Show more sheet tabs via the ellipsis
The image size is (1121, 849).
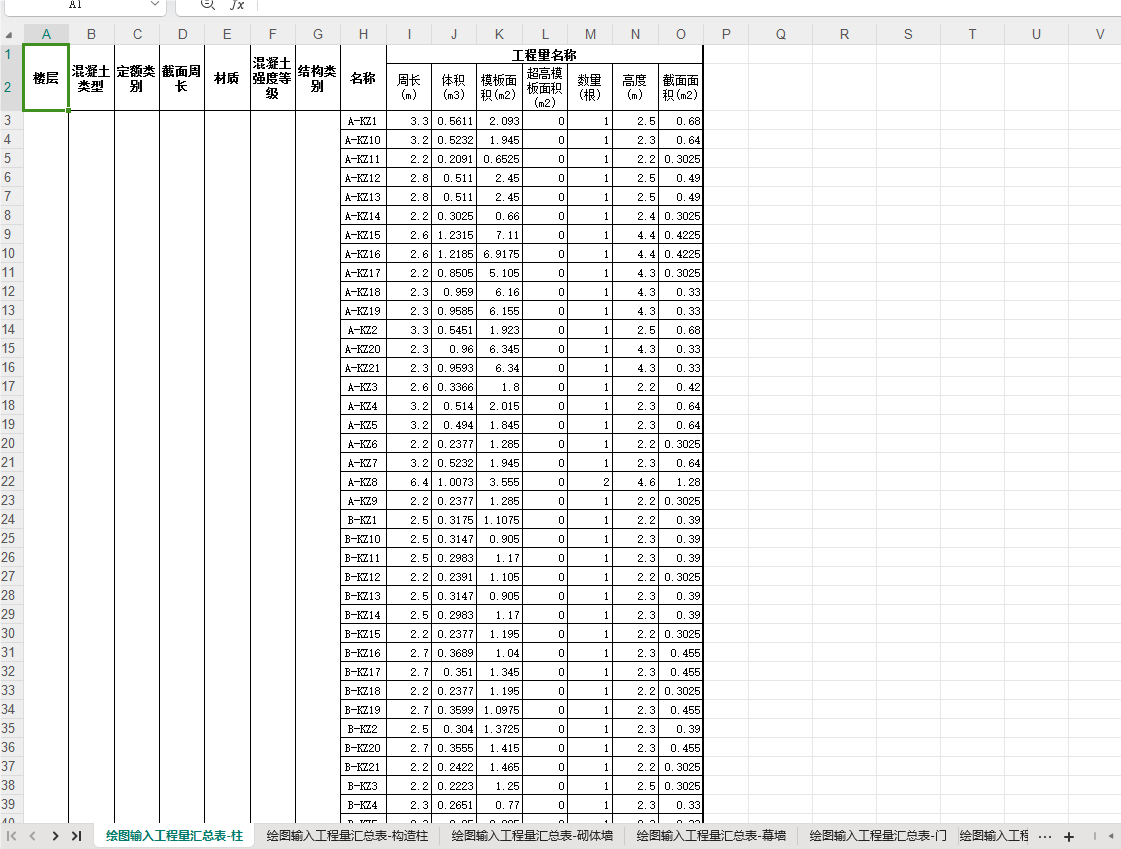pos(1045,836)
